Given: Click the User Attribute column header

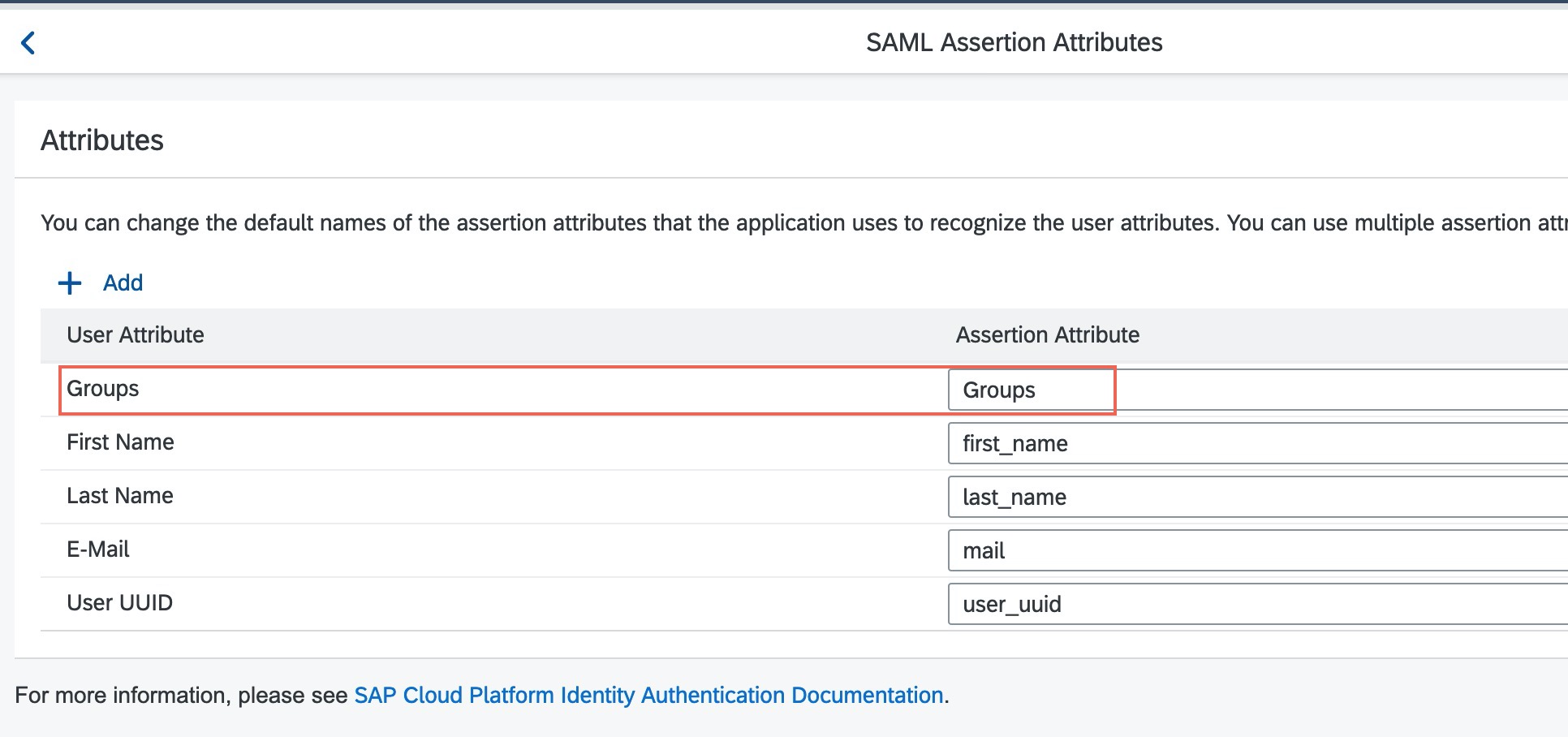Looking at the screenshot, I should tap(136, 335).
